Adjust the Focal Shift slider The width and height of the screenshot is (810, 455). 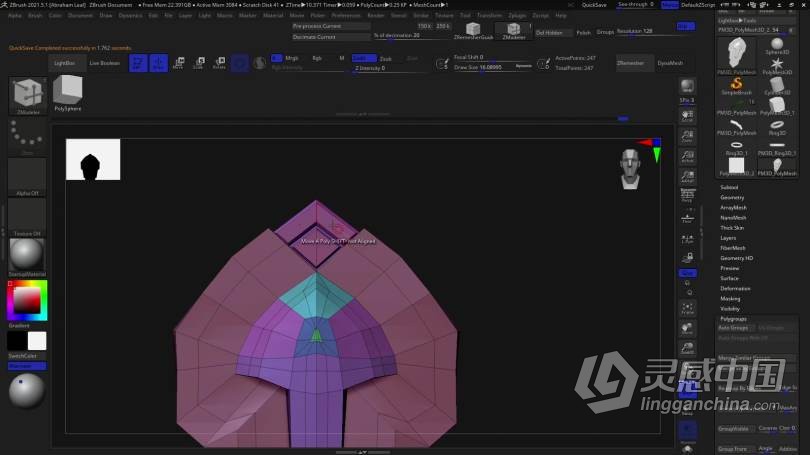coord(492,57)
